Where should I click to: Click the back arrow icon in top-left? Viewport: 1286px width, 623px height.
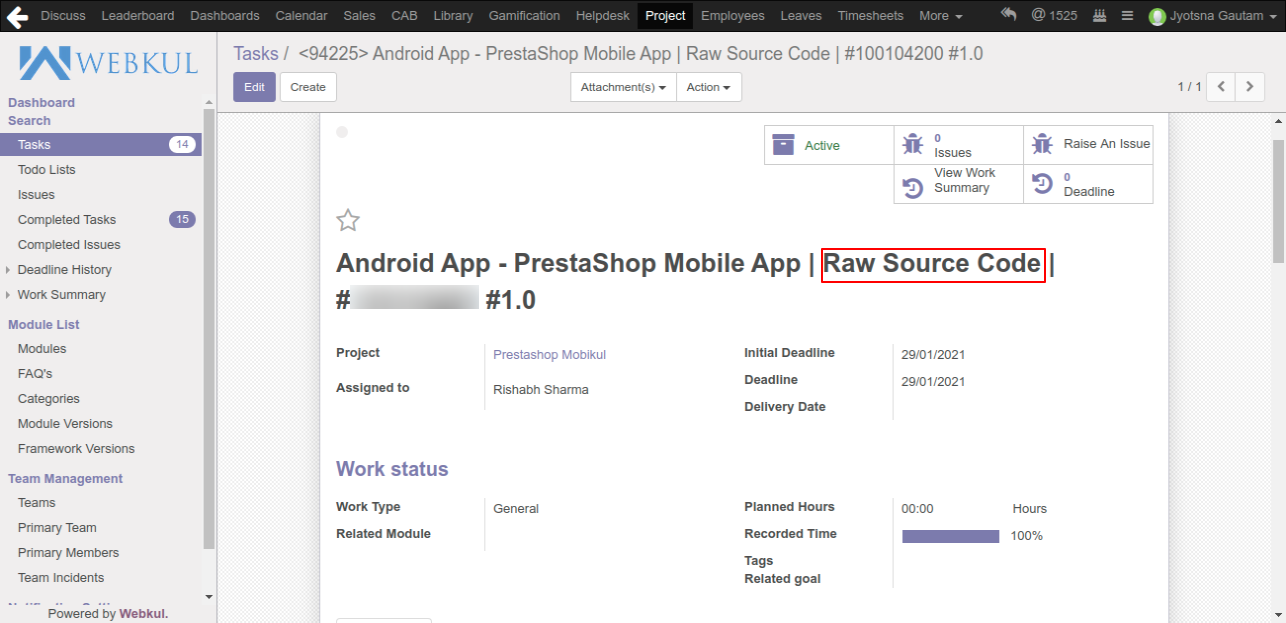(x=17, y=15)
